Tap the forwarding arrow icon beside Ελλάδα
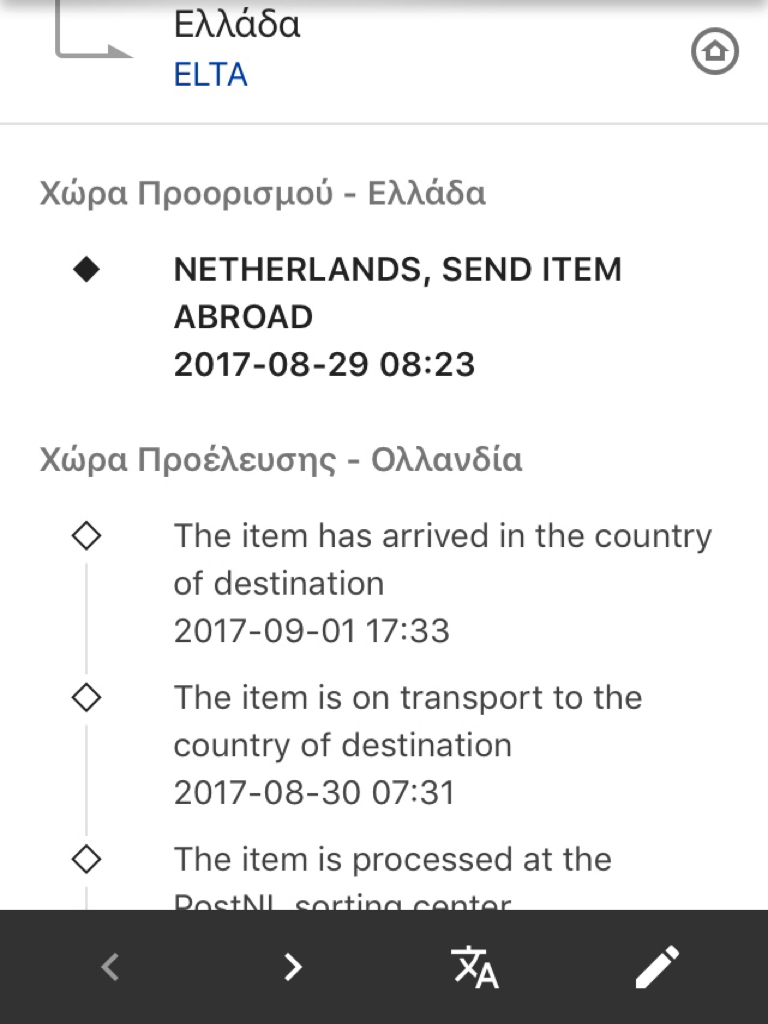Viewport: 768px width, 1024px height. (91, 29)
